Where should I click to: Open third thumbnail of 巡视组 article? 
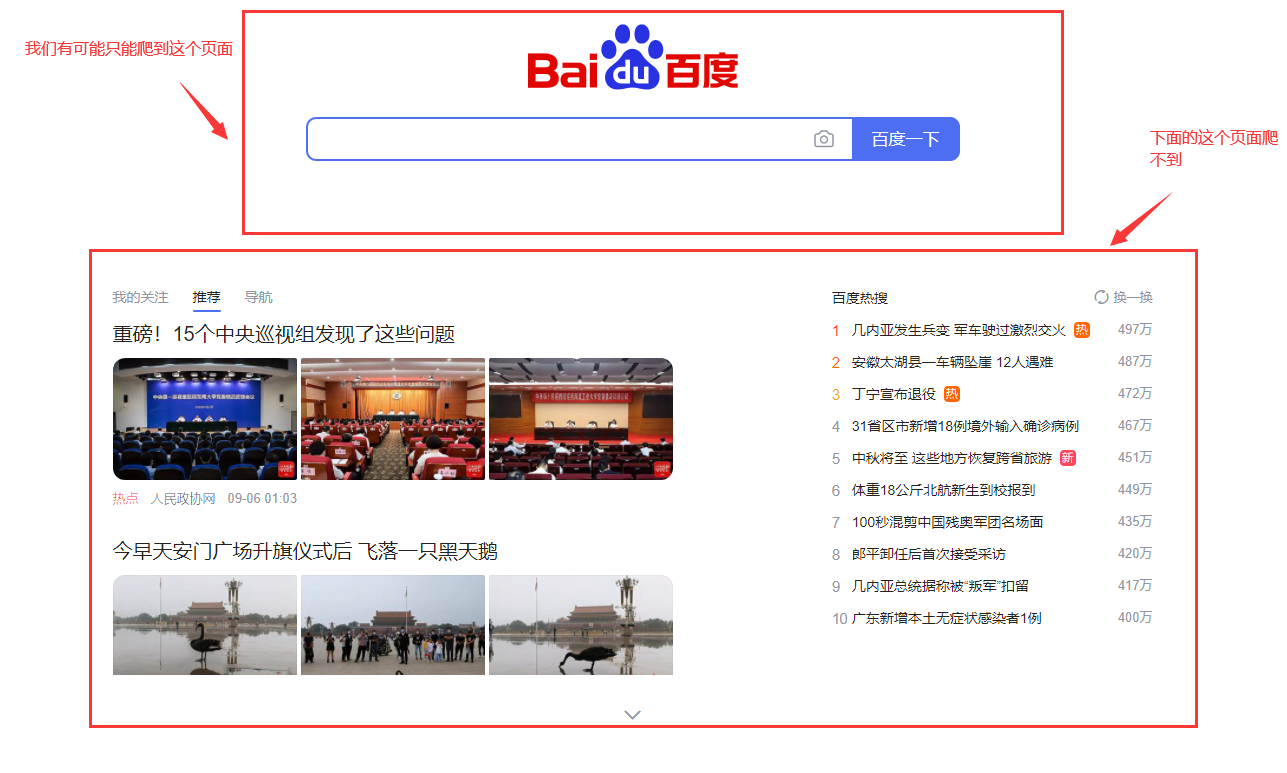pos(581,419)
